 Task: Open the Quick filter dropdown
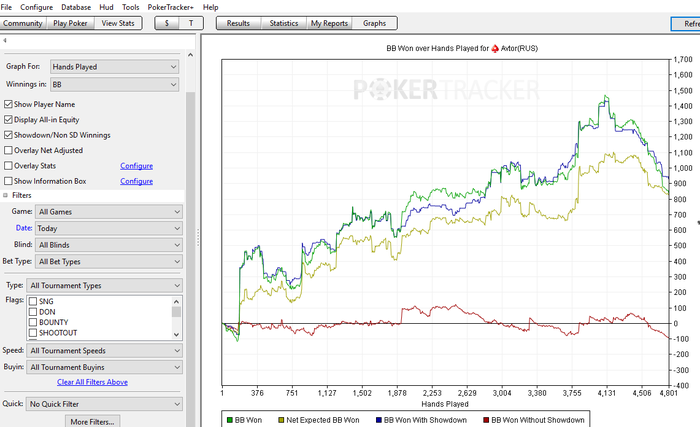pos(104,404)
